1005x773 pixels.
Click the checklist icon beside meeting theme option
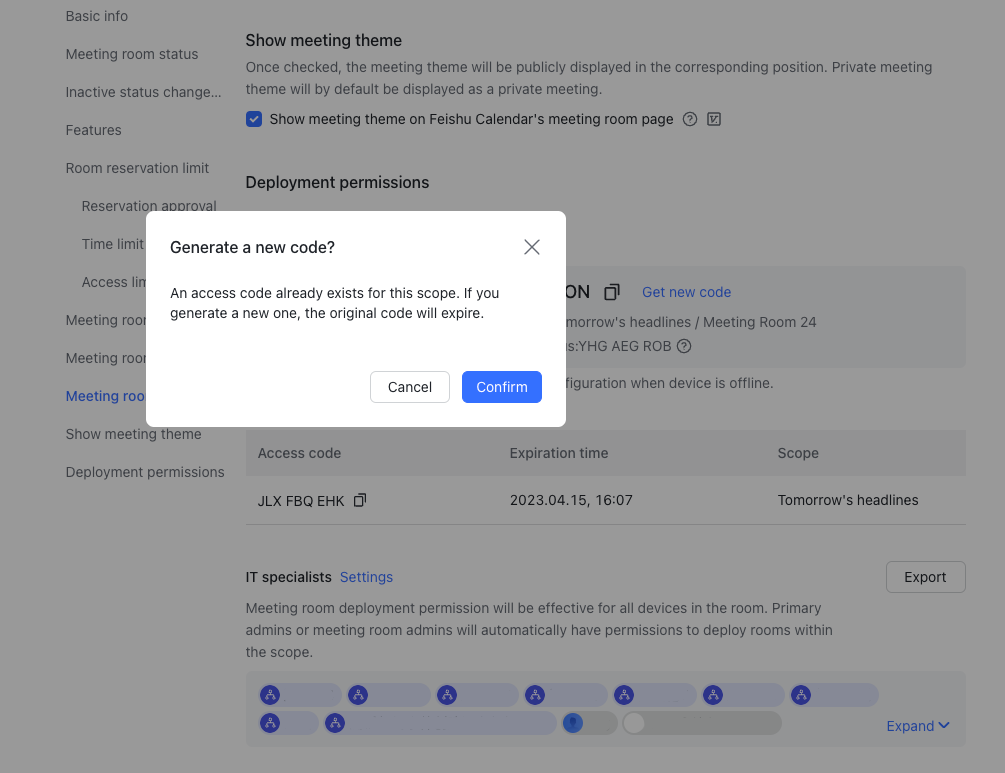pyautogui.click(x=714, y=119)
